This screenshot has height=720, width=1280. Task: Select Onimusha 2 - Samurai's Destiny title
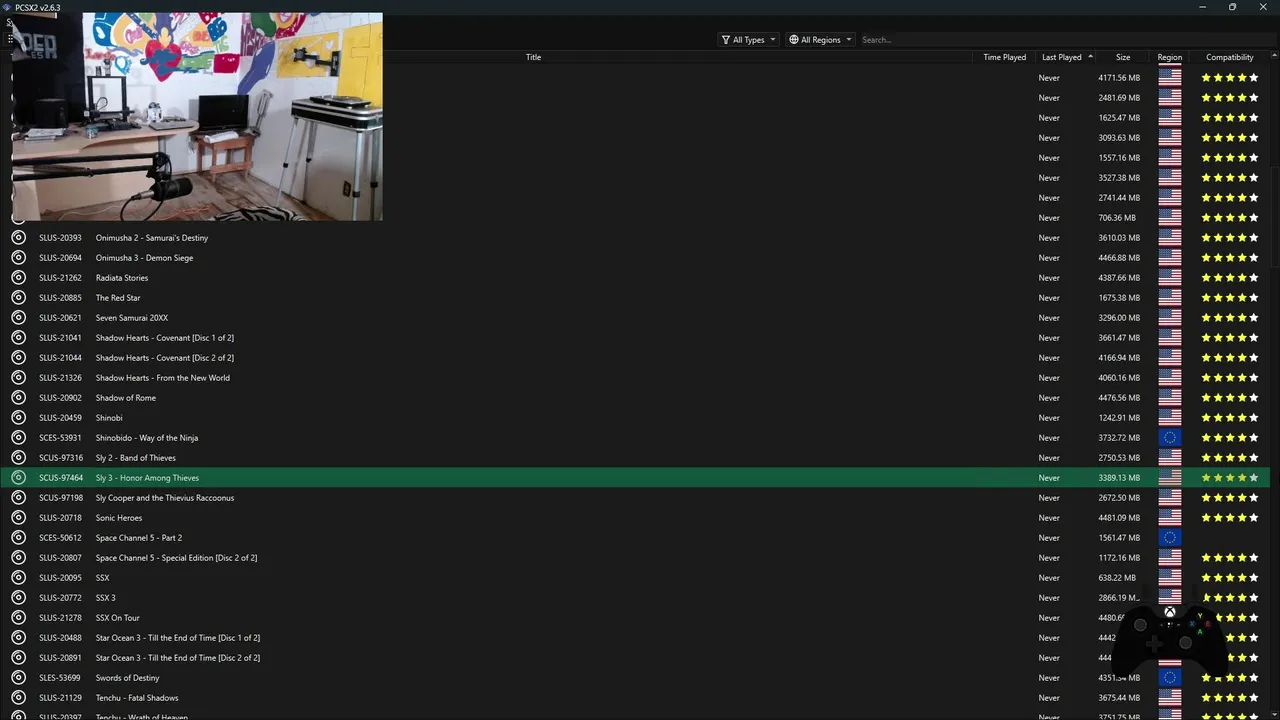[x=152, y=238]
